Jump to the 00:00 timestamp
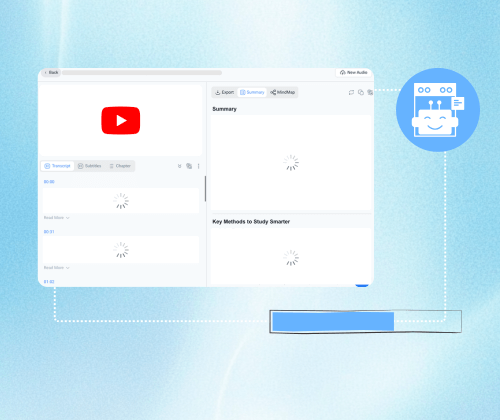The height and width of the screenshot is (420, 500). click(49, 182)
